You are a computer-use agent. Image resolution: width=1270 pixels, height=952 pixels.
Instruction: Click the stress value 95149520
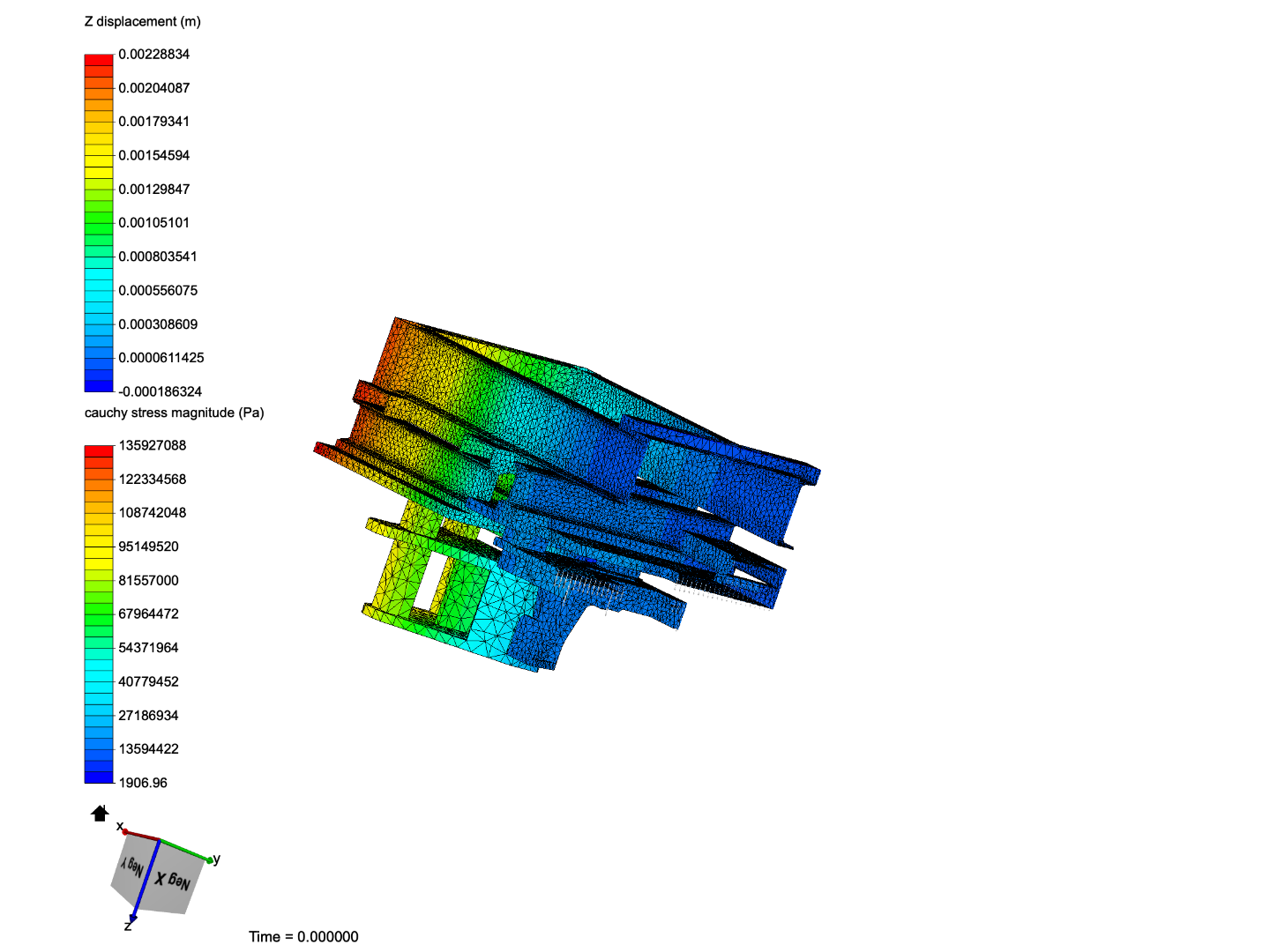149,547
